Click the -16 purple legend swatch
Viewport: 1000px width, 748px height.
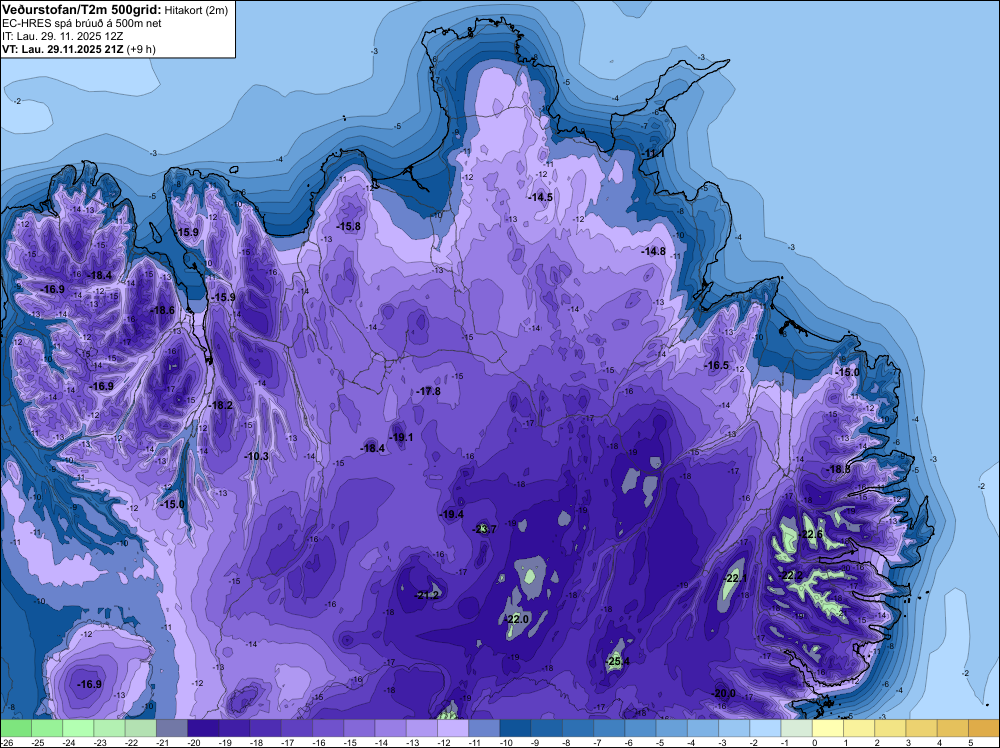[328, 728]
